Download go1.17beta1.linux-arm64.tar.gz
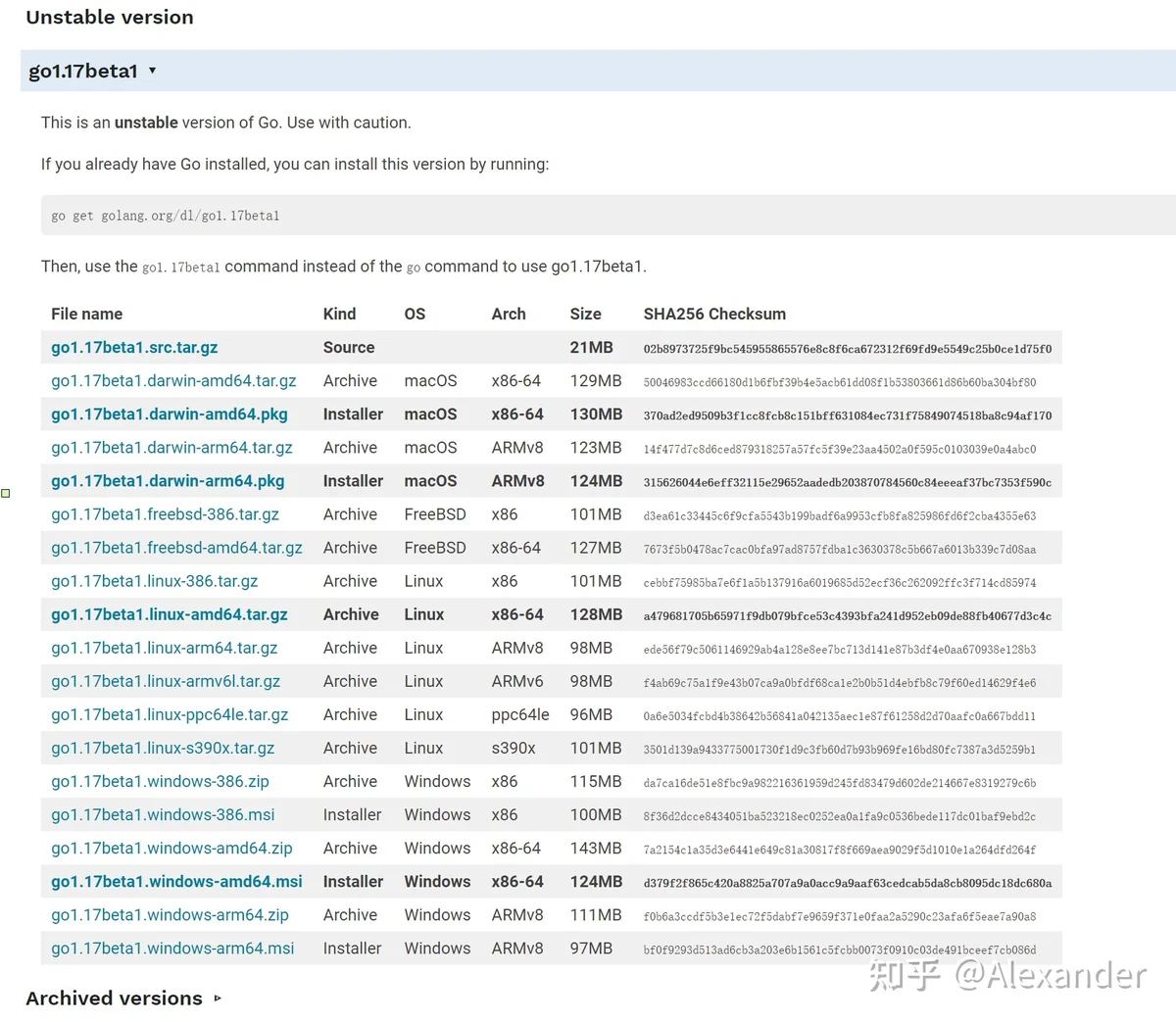 (165, 648)
